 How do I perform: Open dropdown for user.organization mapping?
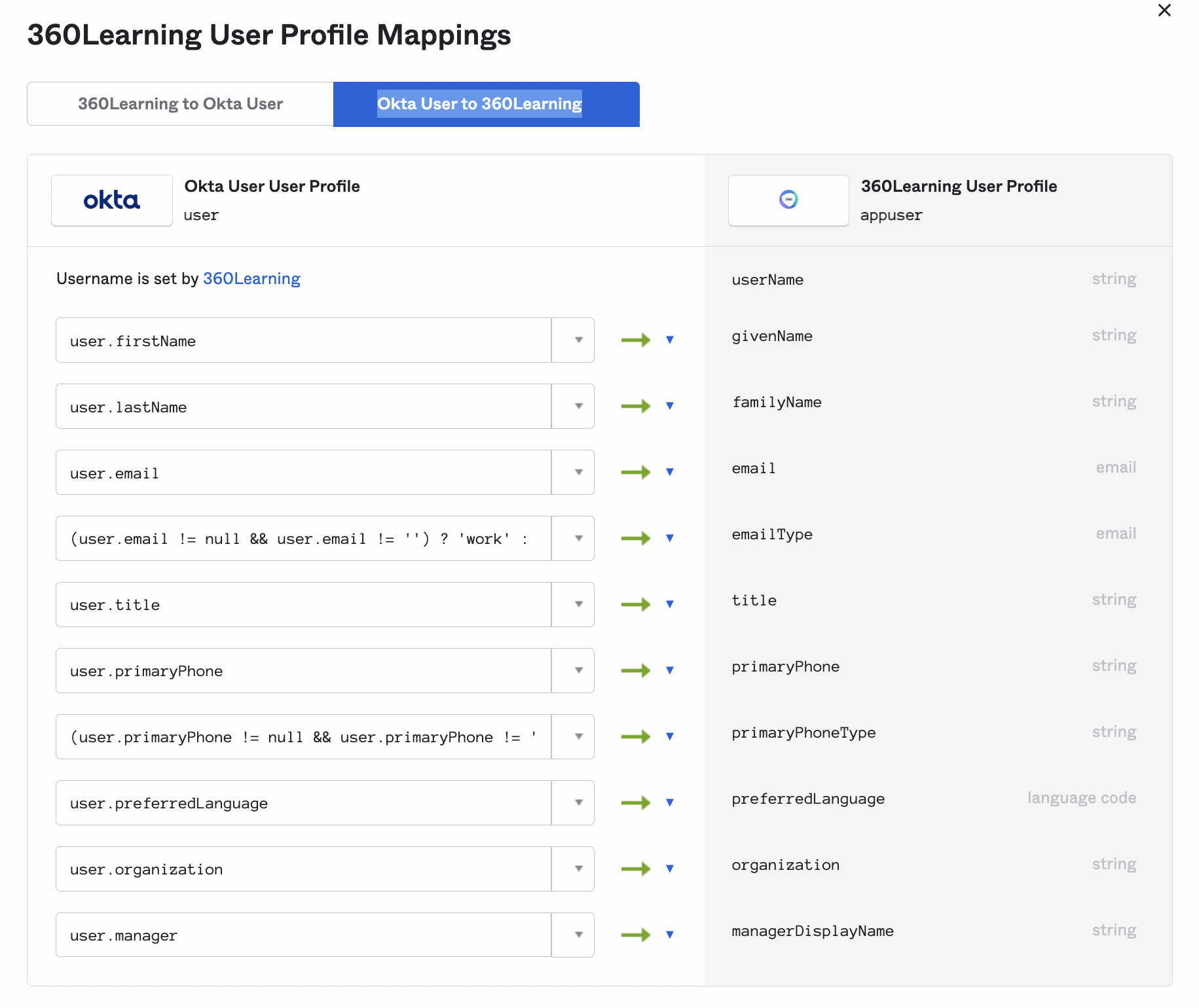[x=573, y=869]
